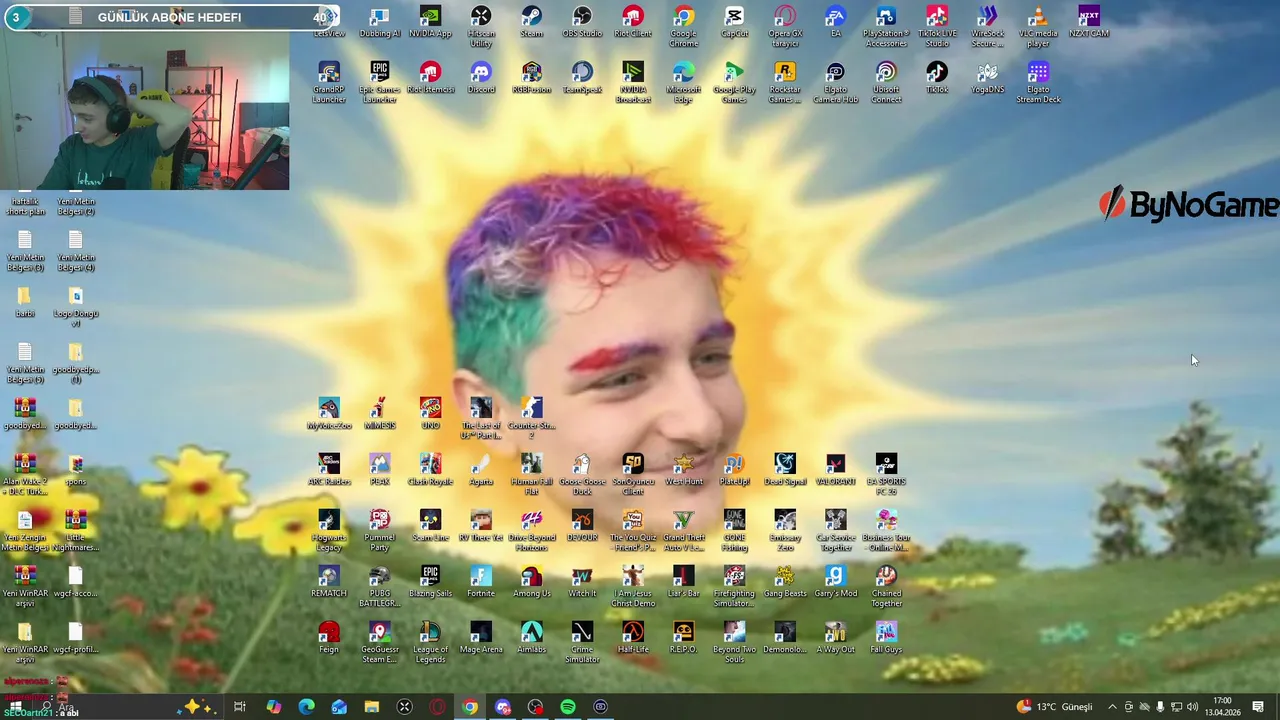Select the Dubbing AI icon
The height and width of the screenshot is (720, 1280).
(379, 23)
